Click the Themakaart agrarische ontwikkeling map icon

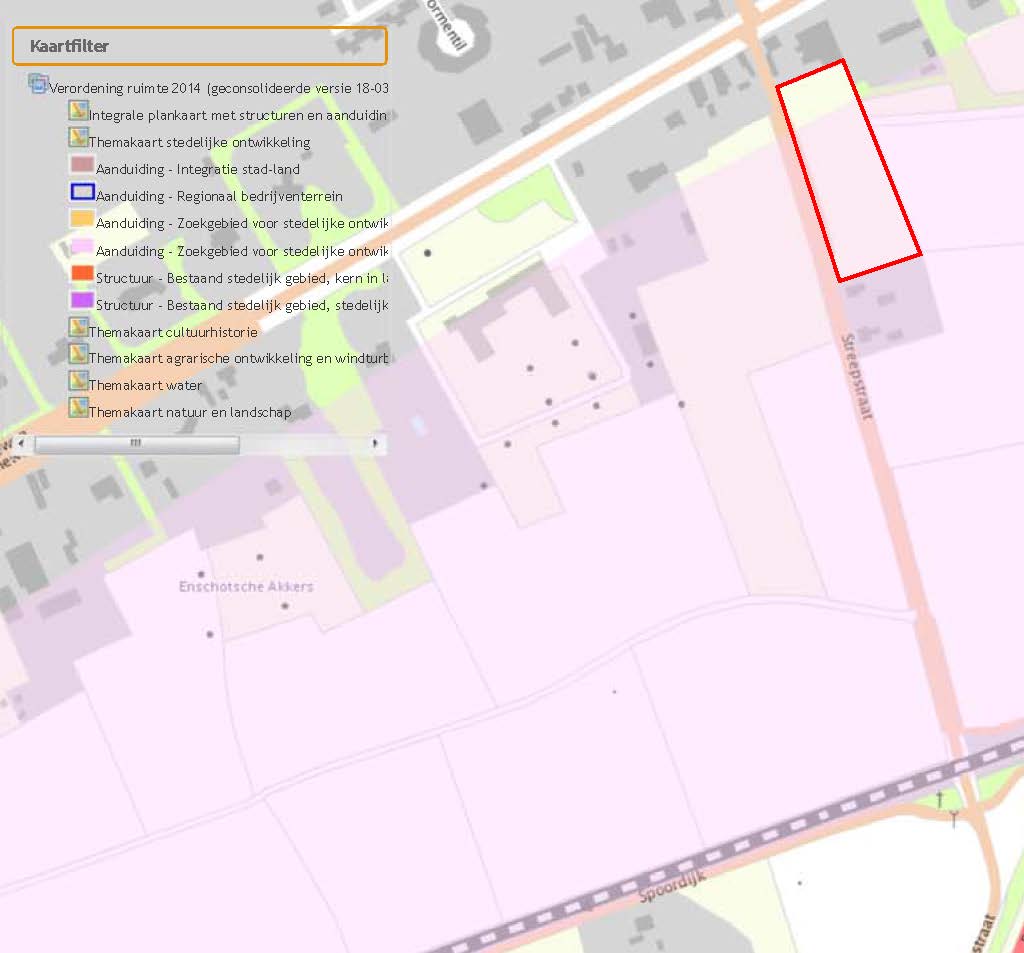pos(78,354)
